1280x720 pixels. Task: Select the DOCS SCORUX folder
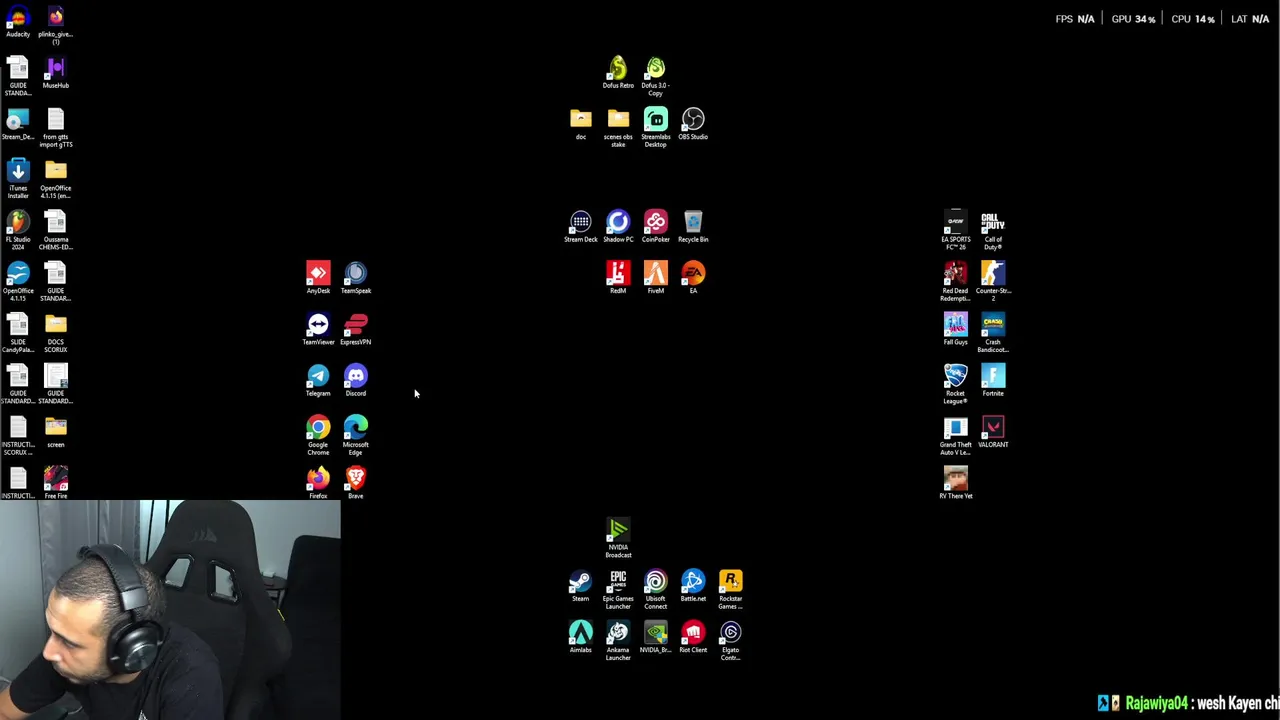[56, 334]
